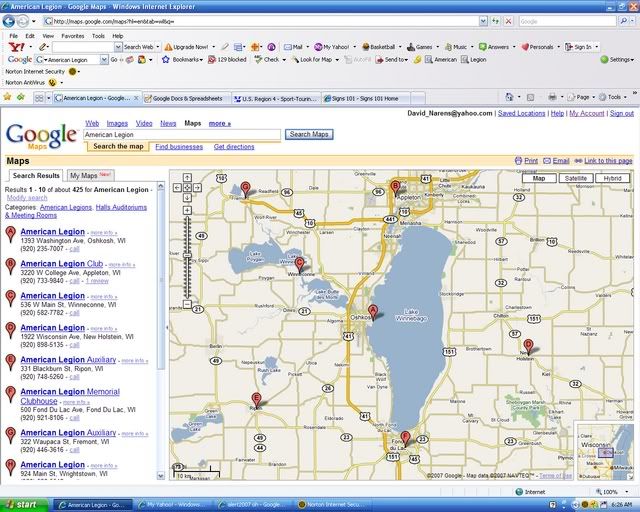Click the IE back navigation button
640x512 pixels.
[9, 21]
